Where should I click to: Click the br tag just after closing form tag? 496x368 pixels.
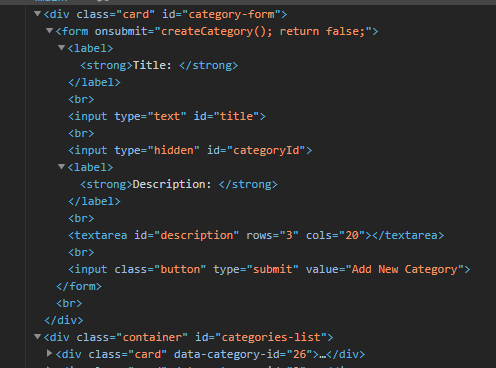click(x=69, y=303)
